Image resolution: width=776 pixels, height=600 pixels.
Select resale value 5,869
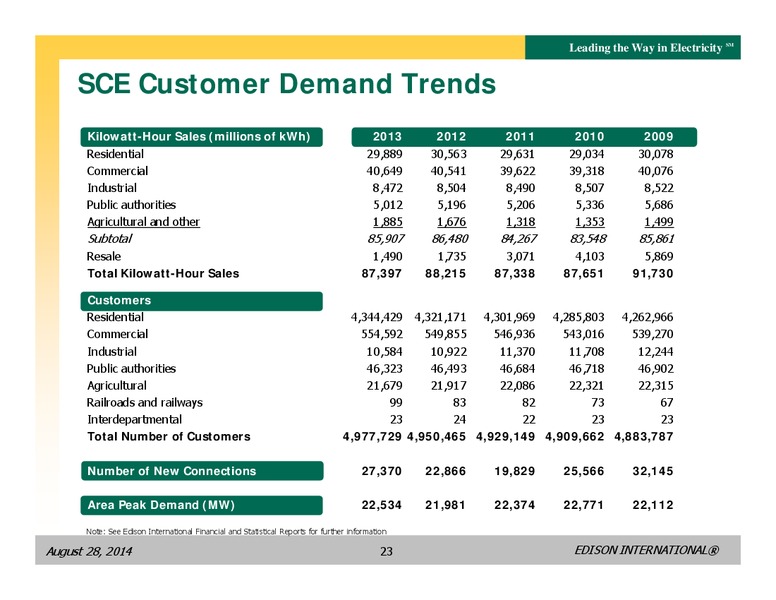click(658, 256)
